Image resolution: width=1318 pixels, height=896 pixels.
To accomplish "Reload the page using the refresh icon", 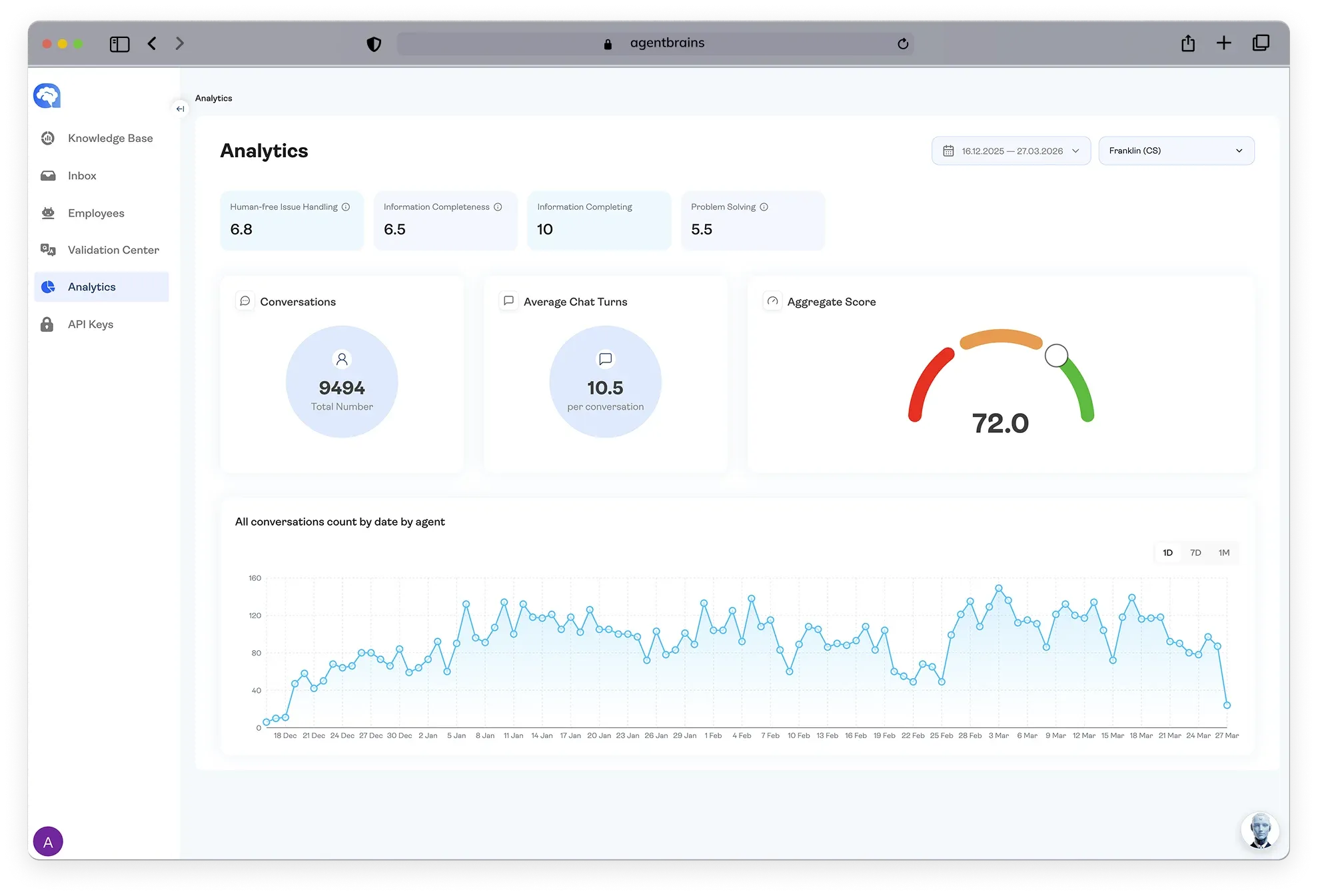I will (903, 44).
